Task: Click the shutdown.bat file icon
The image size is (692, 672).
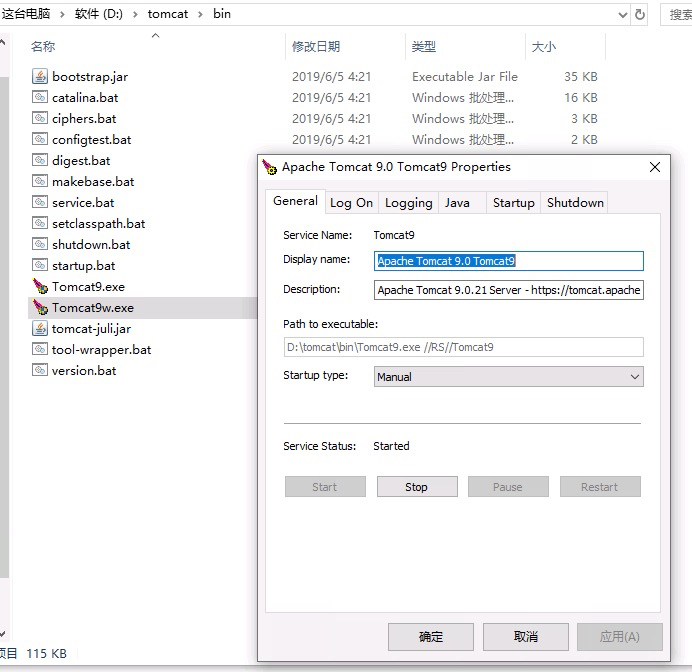Action: pyautogui.click(x=40, y=244)
